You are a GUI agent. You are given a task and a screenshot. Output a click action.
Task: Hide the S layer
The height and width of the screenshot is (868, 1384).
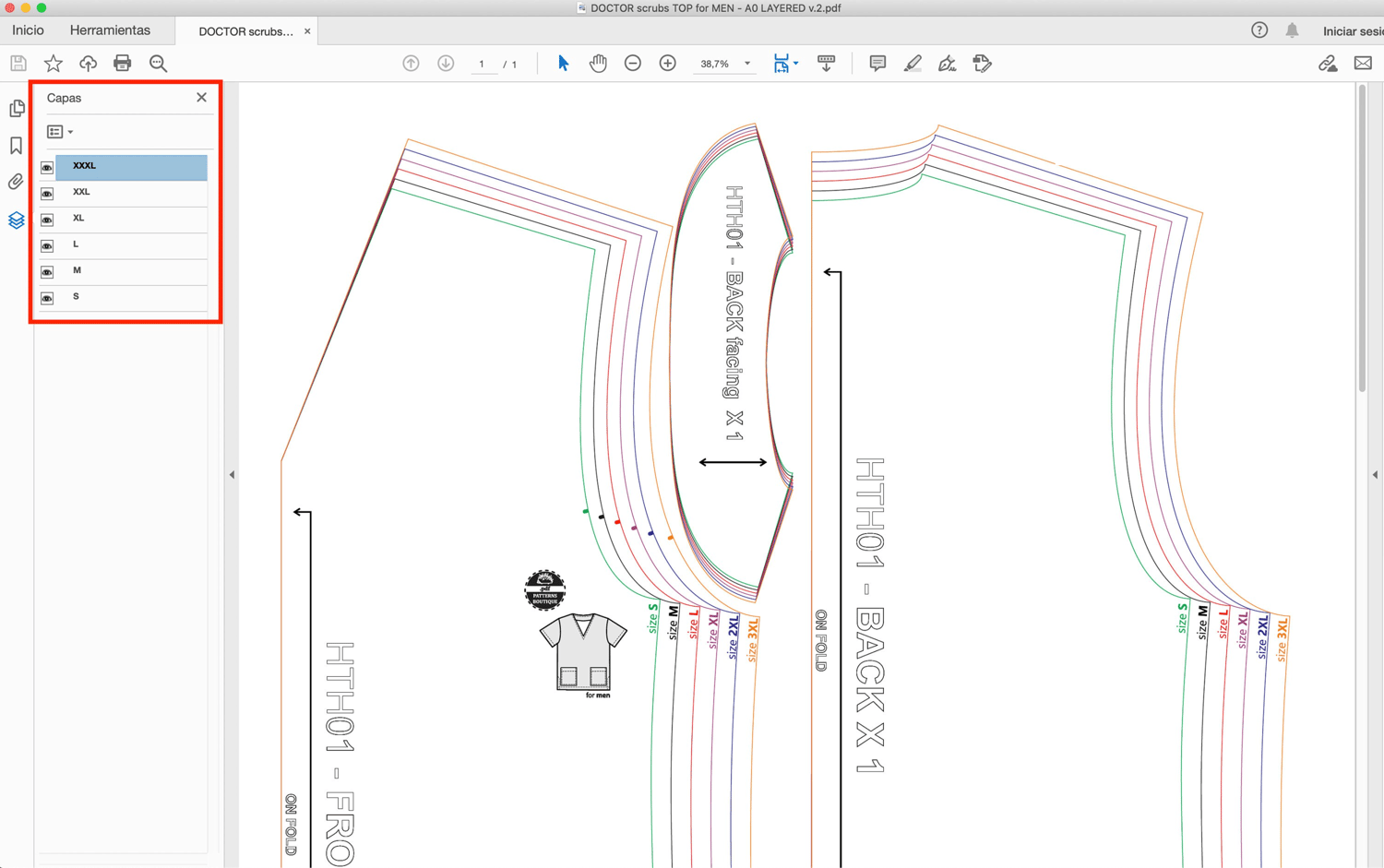click(x=47, y=298)
